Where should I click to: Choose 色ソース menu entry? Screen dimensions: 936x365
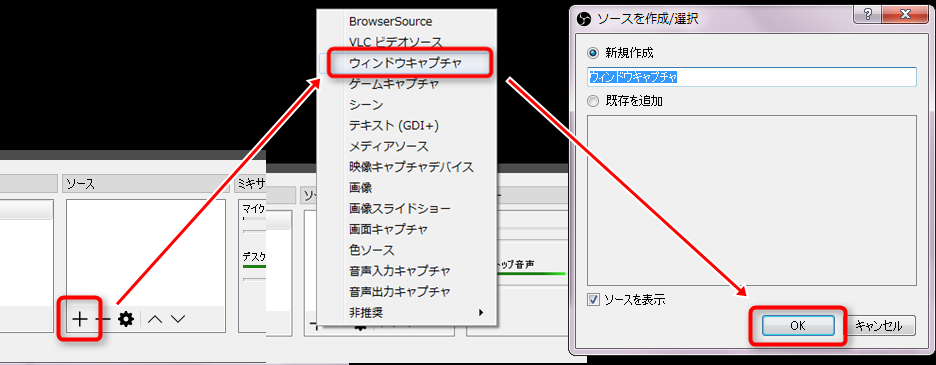[x=406, y=250]
